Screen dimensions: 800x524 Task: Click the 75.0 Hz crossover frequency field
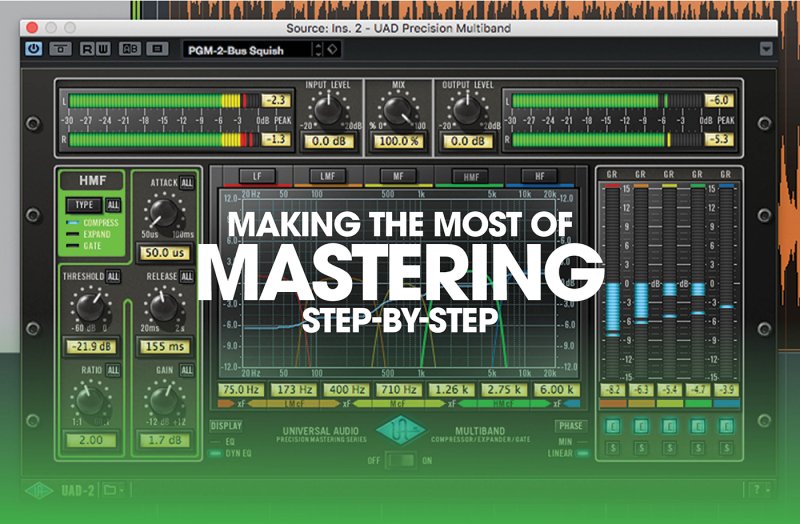pos(241,390)
